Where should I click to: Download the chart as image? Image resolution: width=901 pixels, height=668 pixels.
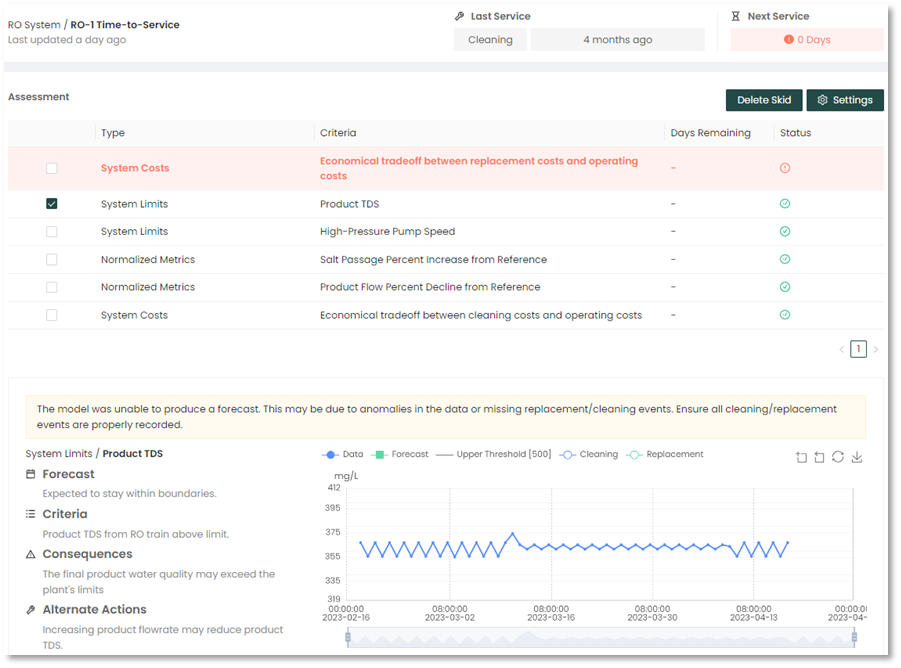tap(857, 457)
